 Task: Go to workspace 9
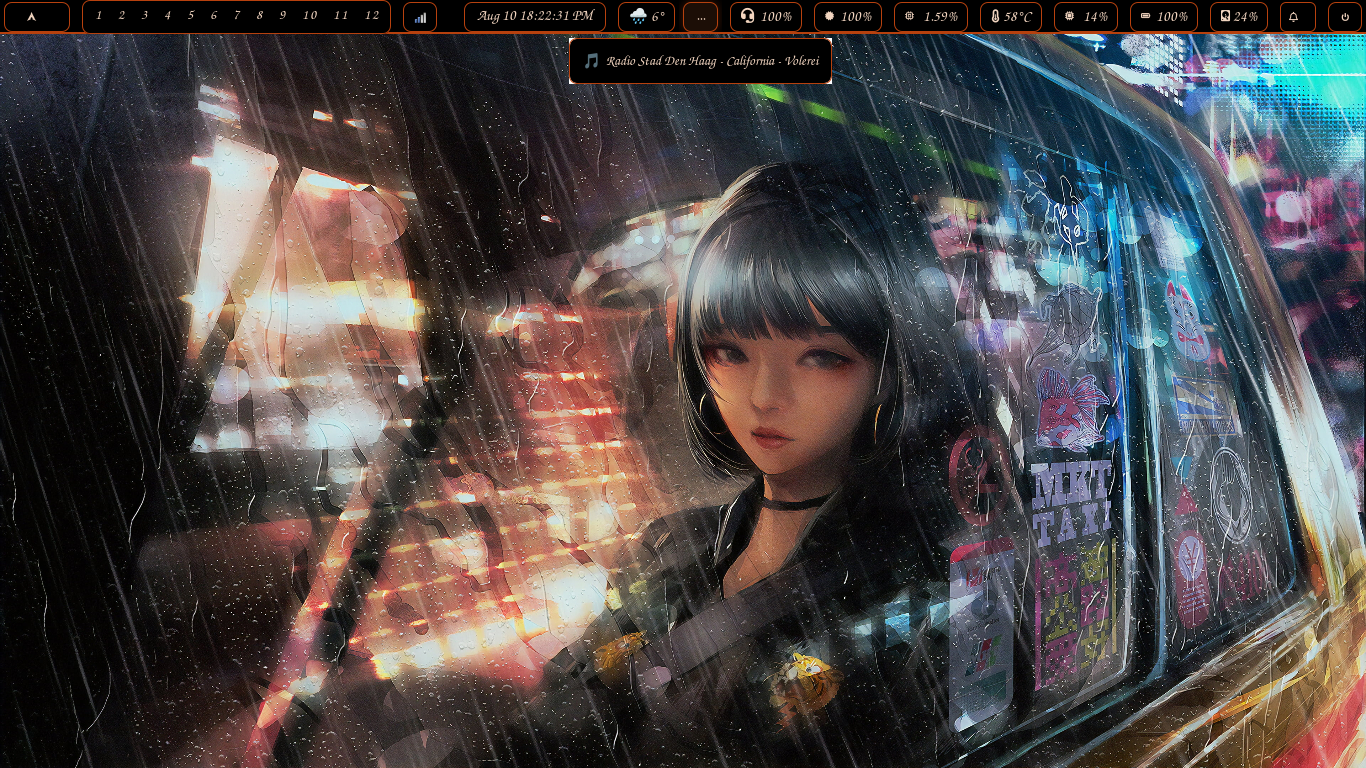[x=283, y=16]
